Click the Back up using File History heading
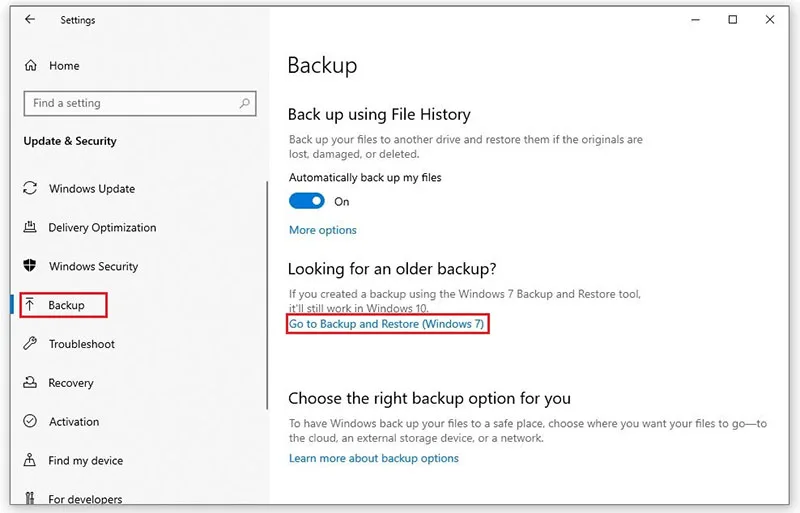Screen dimensions: 800x513 click(379, 114)
